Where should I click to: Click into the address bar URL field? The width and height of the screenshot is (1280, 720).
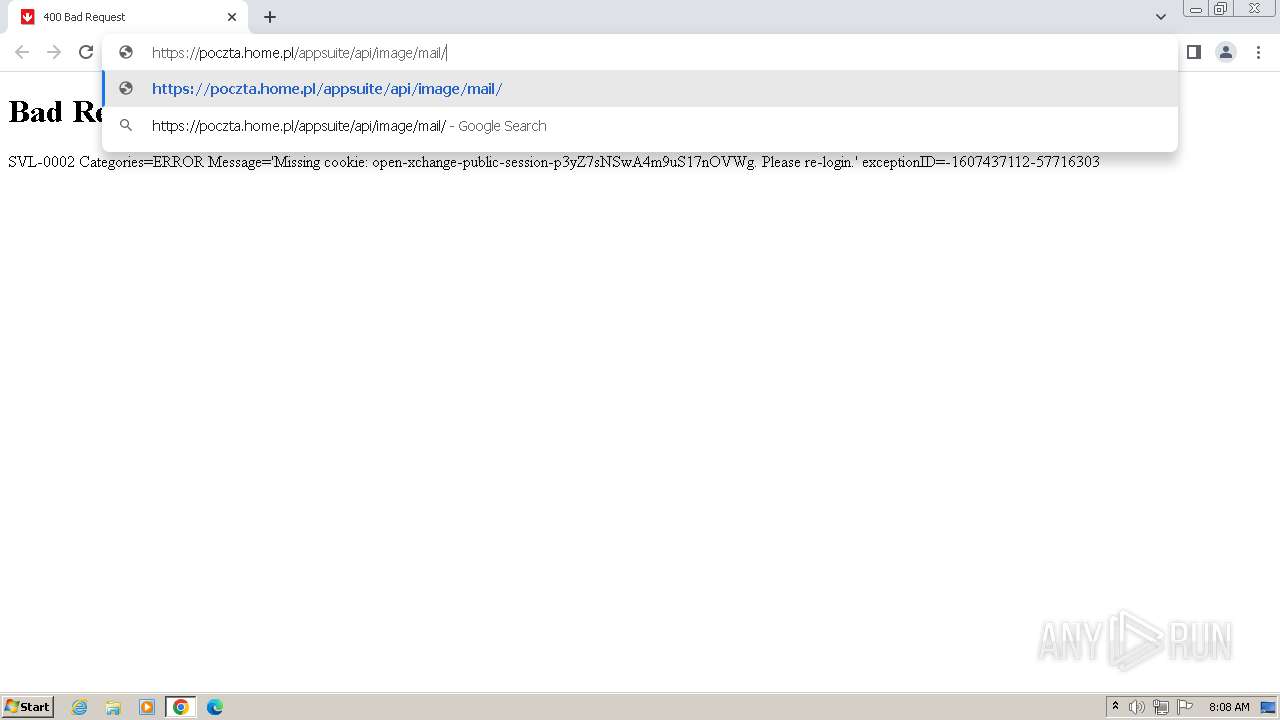[x=640, y=53]
